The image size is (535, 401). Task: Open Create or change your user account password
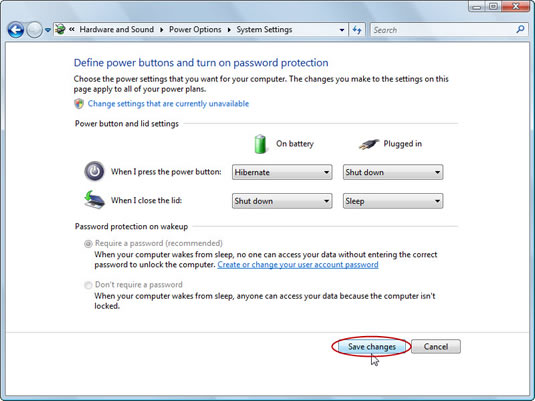pos(298,265)
